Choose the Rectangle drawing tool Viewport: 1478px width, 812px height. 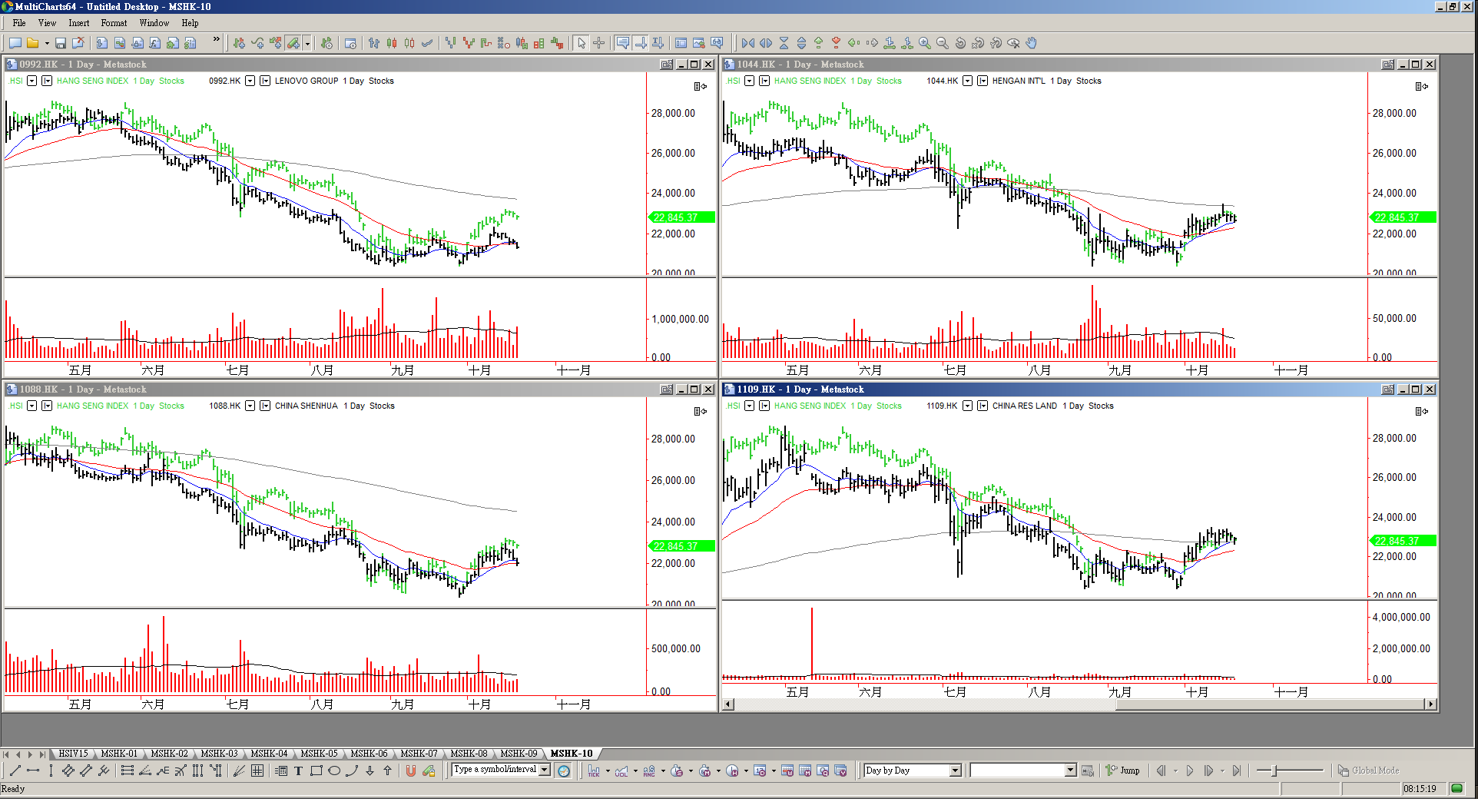tap(316, 771)
